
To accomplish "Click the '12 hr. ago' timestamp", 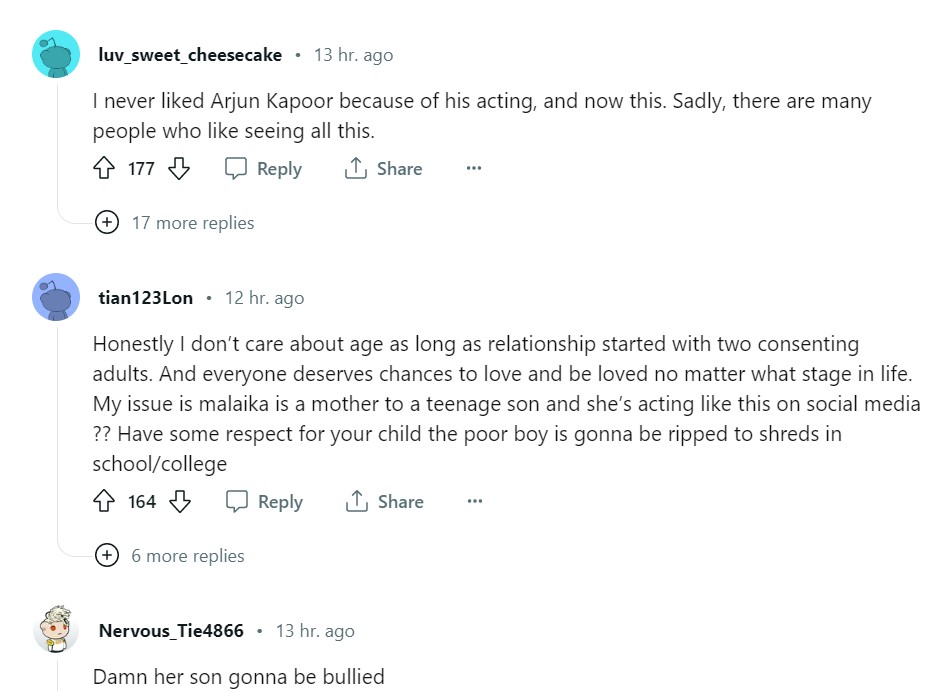I will pos(264,298).
